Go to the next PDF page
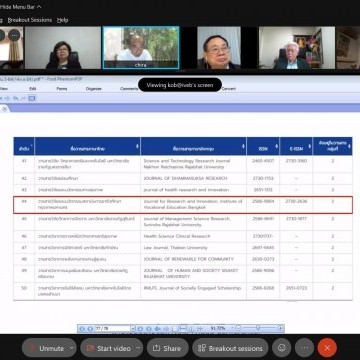The height and width of the screenshot is (360, 360). point(140,329)
